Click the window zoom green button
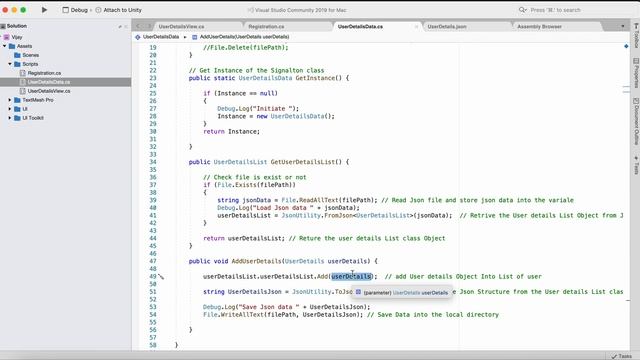The image size is (640, 360). (x=23, y=10)
